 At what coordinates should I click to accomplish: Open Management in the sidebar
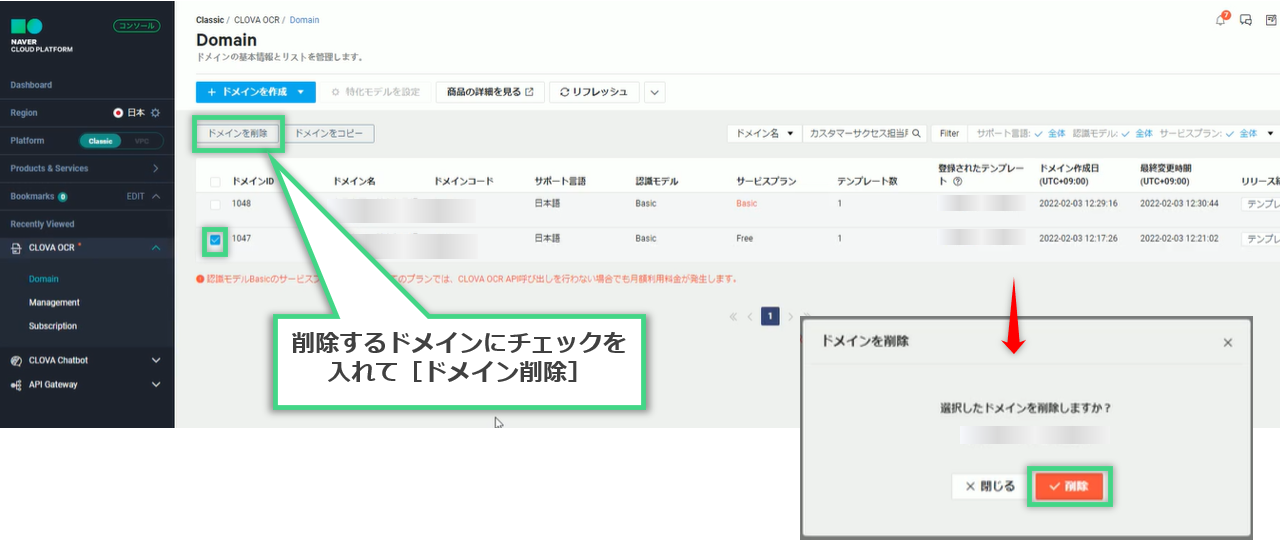54,303
